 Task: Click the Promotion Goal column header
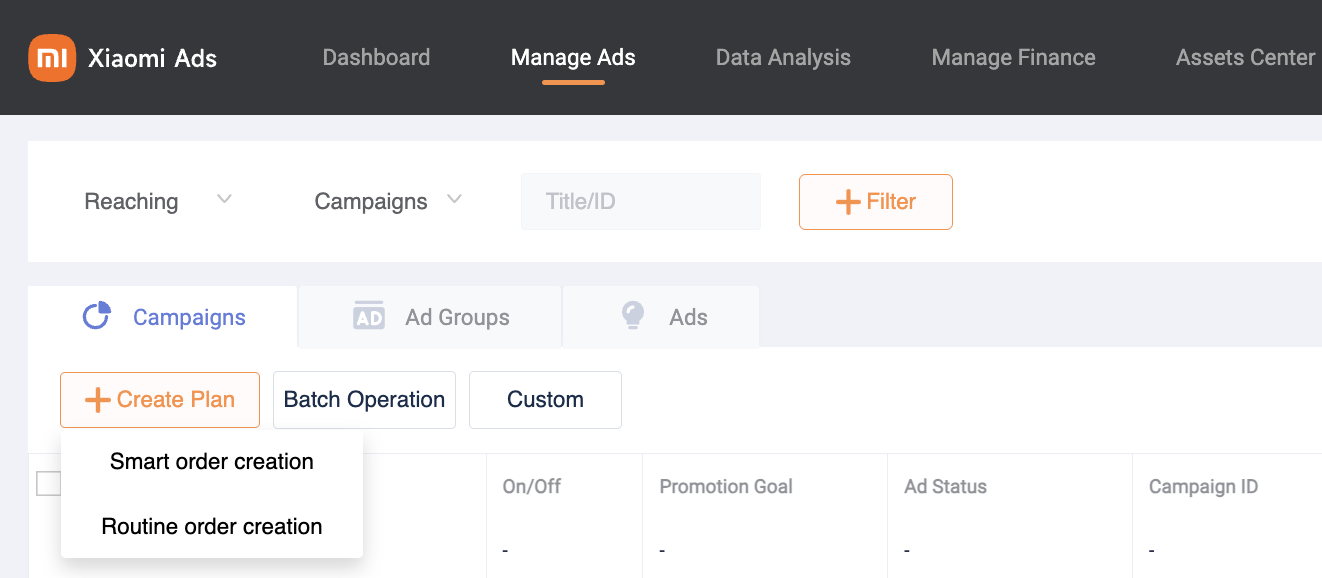[726, 487]
